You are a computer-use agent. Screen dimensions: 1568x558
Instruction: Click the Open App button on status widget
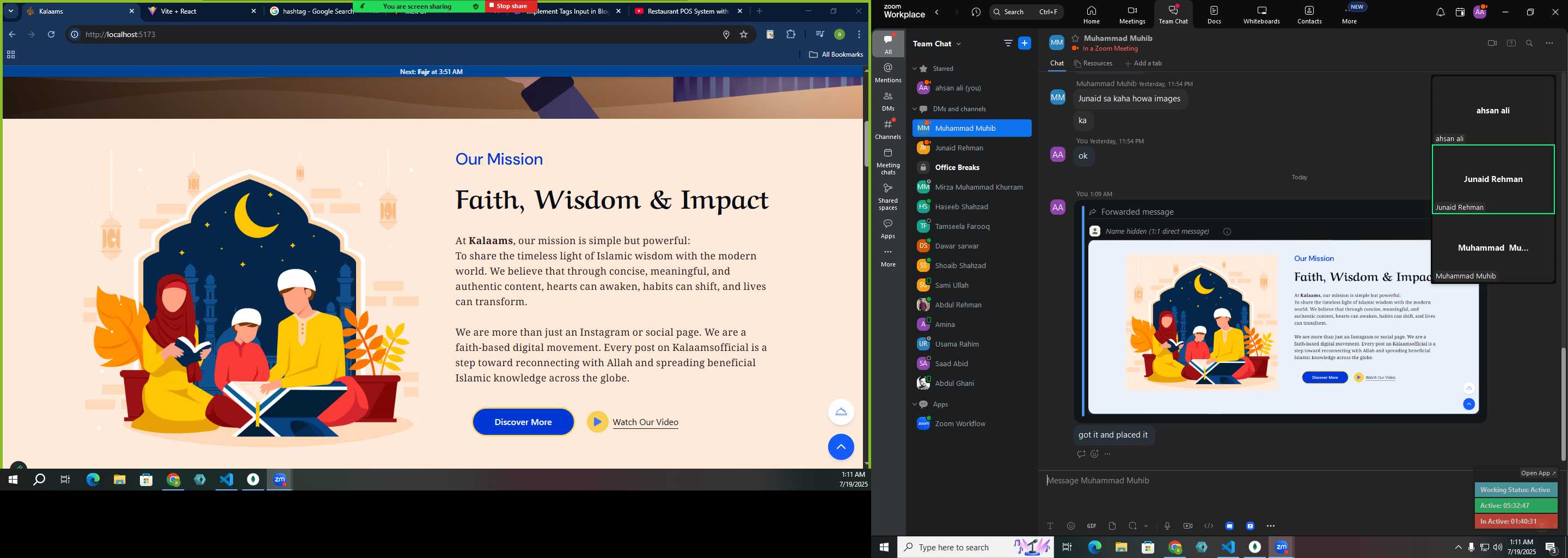coord(1538,474)
